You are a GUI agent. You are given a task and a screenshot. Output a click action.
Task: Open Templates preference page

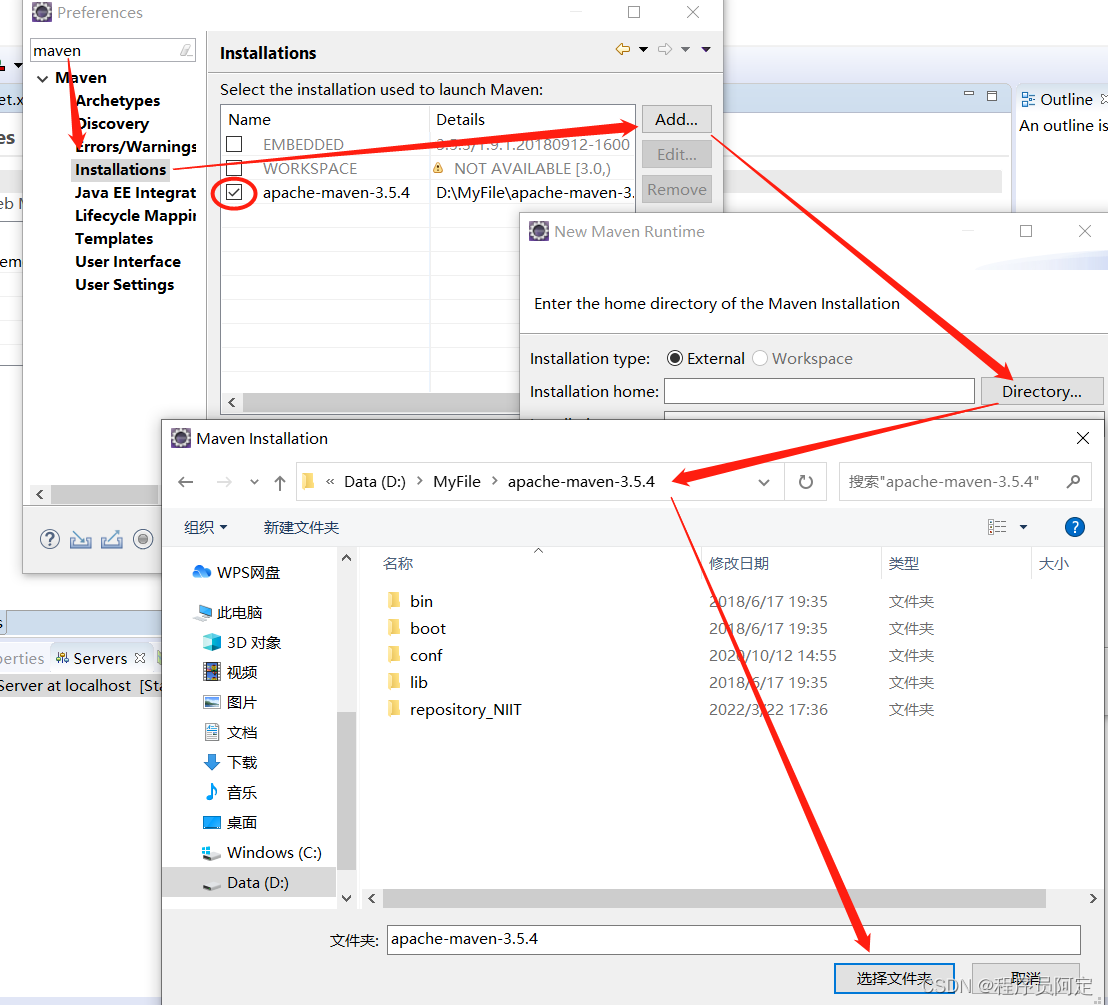tap(114, 239)
